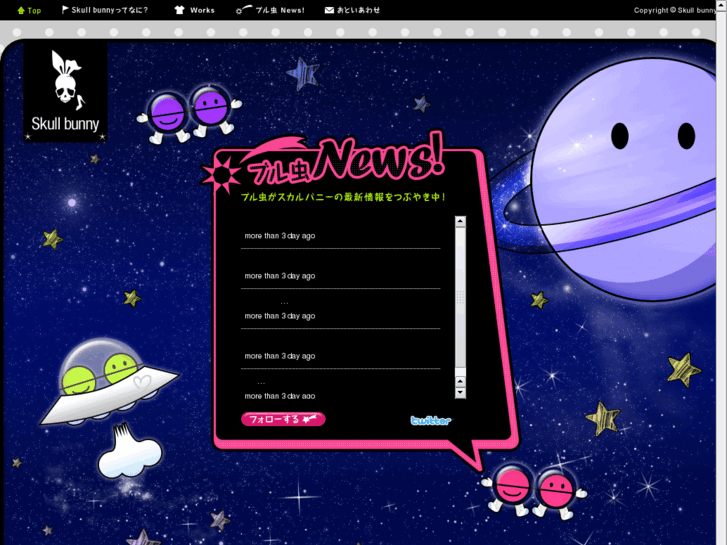727x545 pixels.
Task: Click the green home icon beside Top
Action: (x=21, y=10)
